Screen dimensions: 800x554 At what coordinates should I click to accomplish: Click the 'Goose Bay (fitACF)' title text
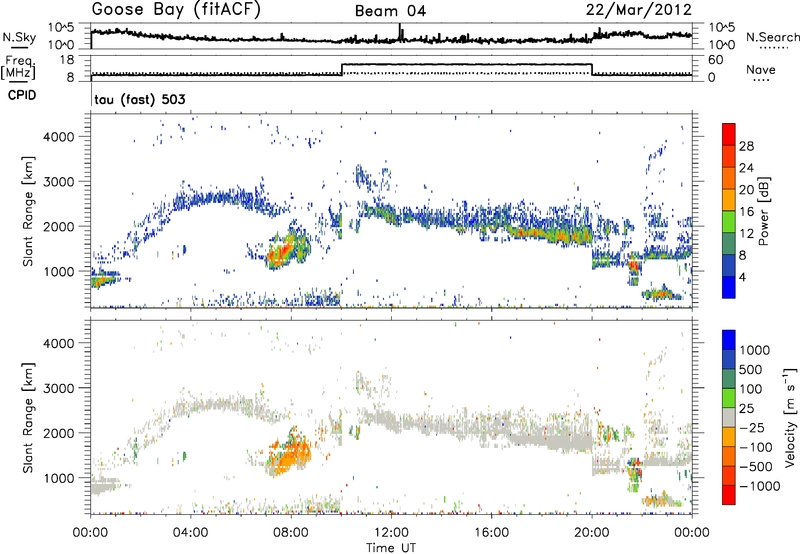[176, 10]
